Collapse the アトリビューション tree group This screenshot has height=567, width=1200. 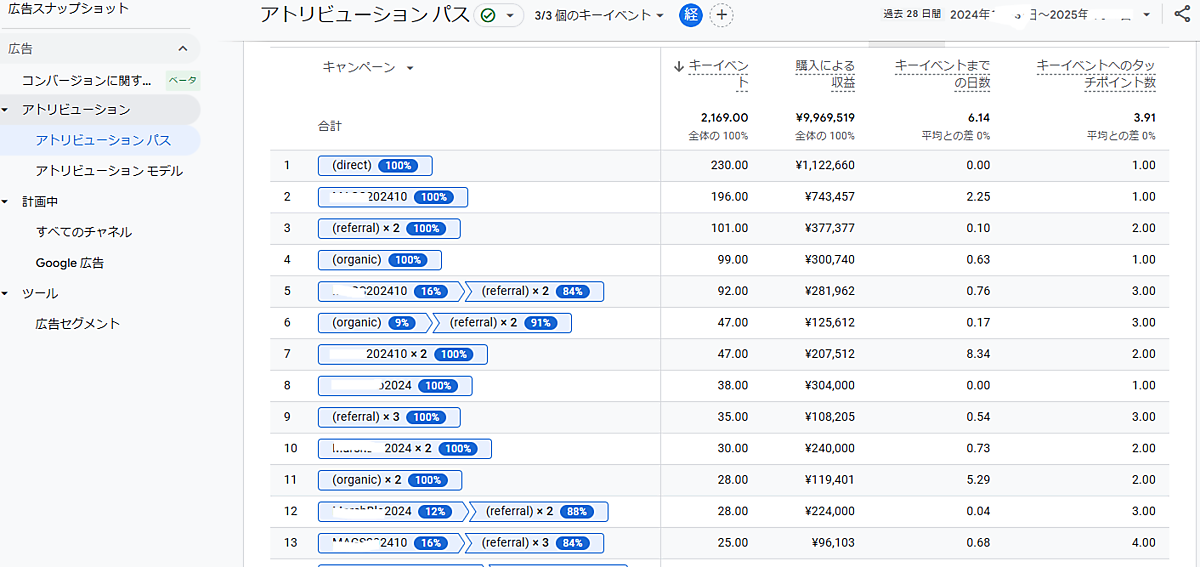point(6,110)
